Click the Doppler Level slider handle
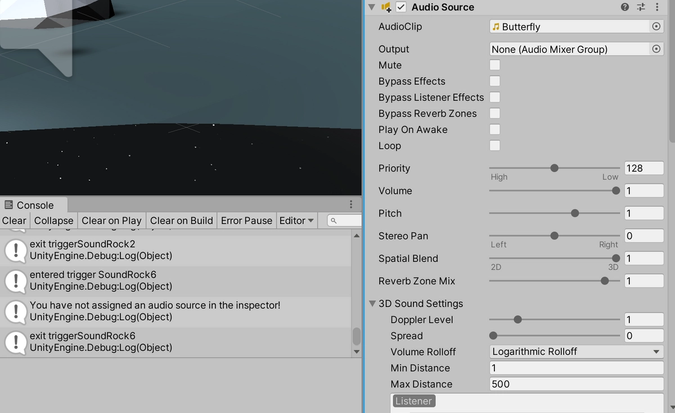This screenshot has height=413, width=675. pos(518,320)
